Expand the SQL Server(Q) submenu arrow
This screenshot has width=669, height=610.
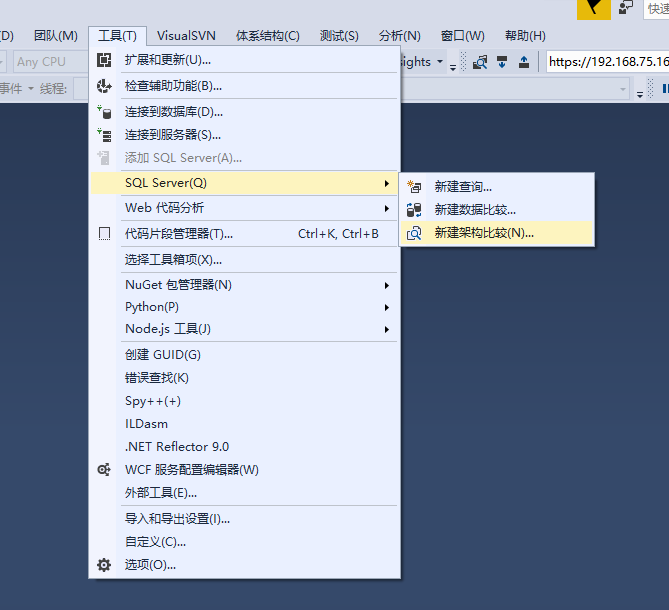[x=387, y=183]
